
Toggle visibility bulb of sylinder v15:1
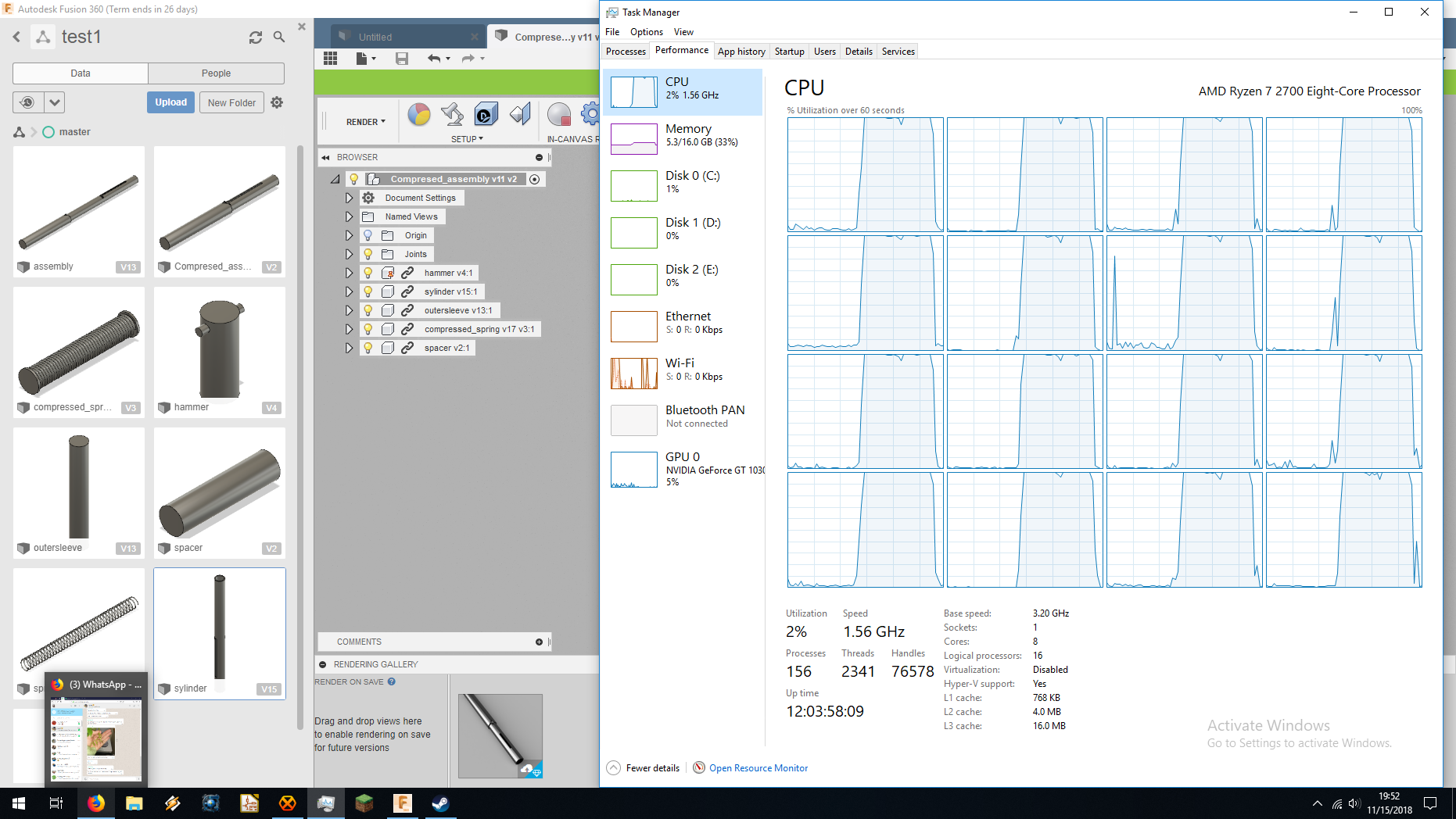click(x=368, y=291)
